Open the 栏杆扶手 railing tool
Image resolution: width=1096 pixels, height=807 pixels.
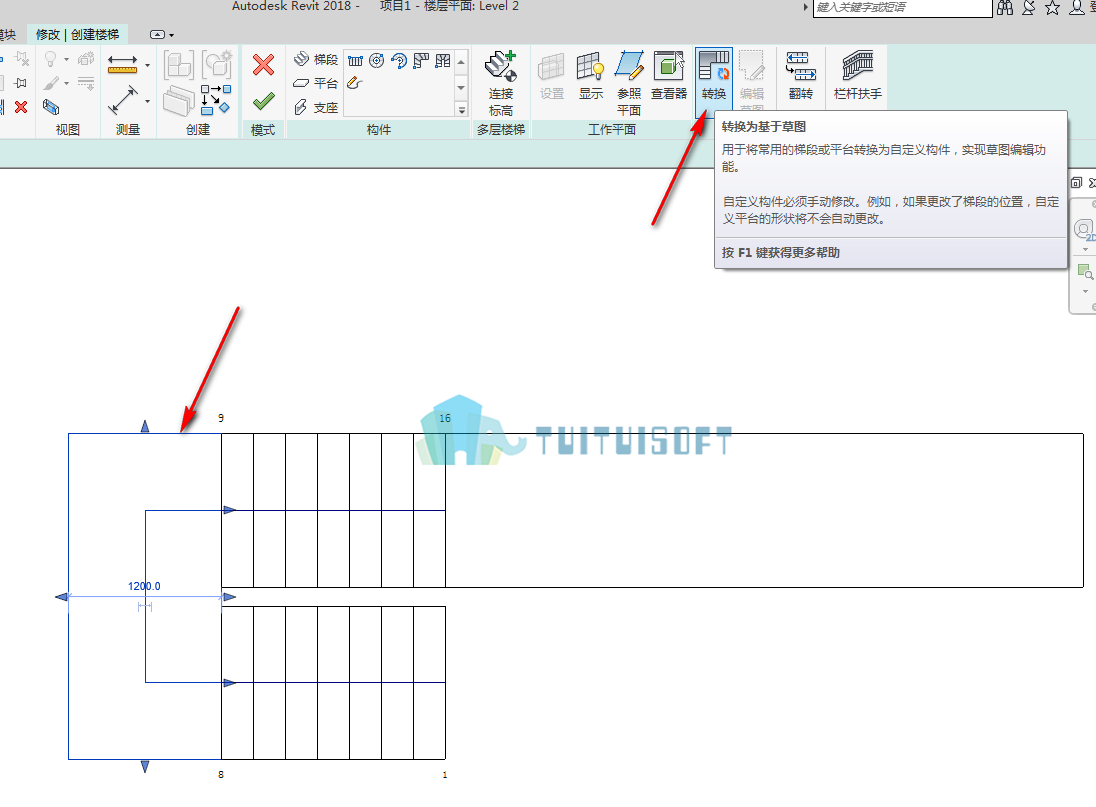tap(858, 75)
